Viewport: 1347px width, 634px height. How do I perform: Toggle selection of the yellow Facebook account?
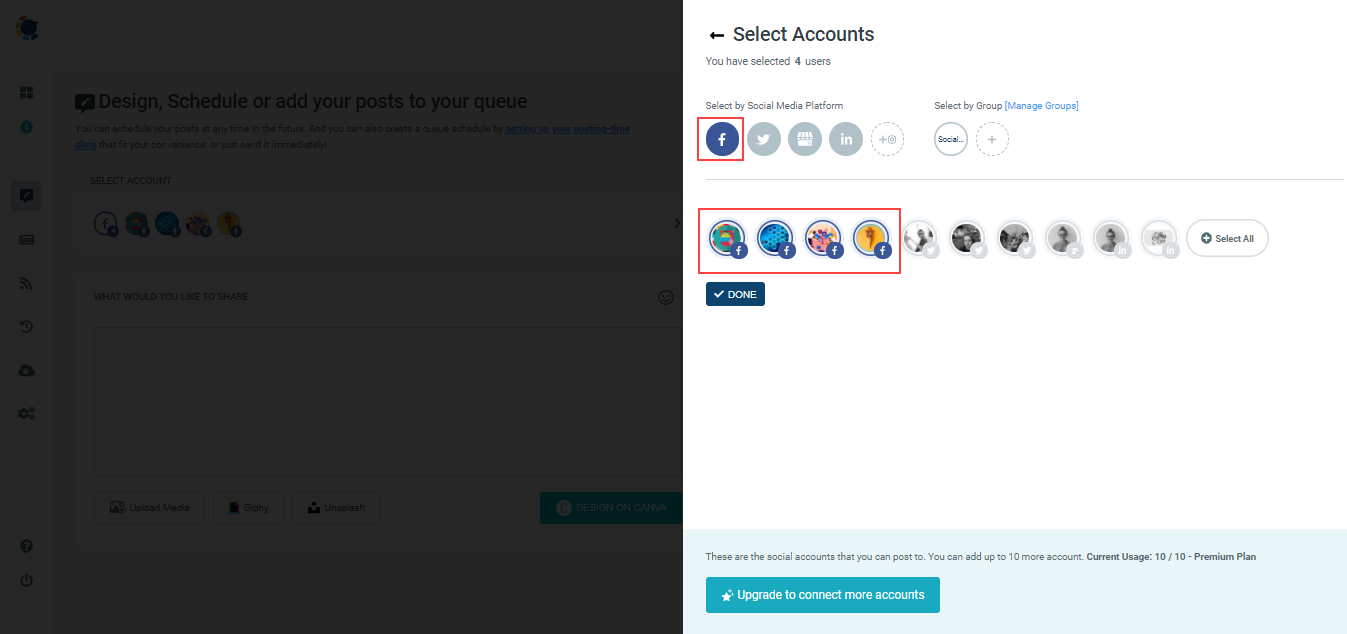(x=871, y=238)
